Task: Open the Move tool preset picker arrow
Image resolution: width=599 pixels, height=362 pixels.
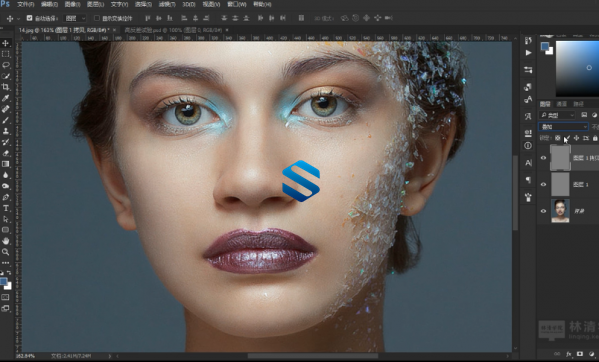Action: click(x=18, y=18)
